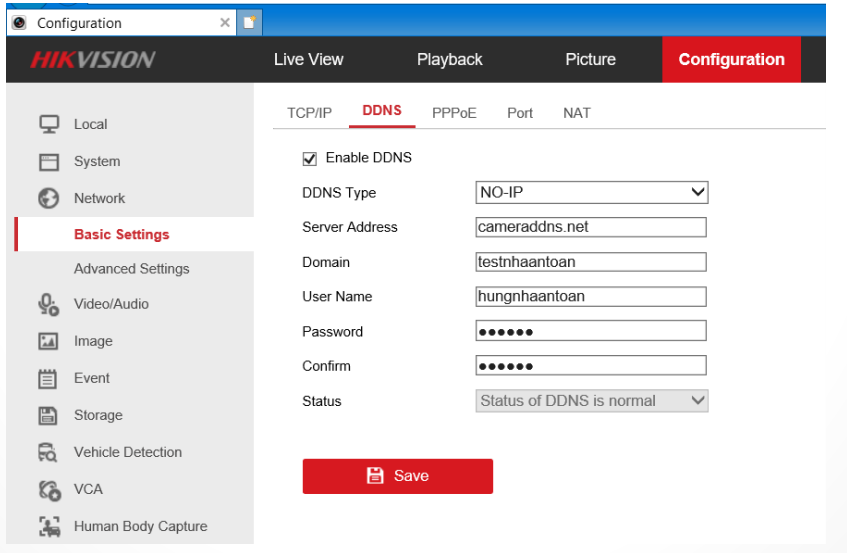This screenshot has width=847, height=553.
Task: Click the browser tab camera favicon
Action: click(19, 23)
